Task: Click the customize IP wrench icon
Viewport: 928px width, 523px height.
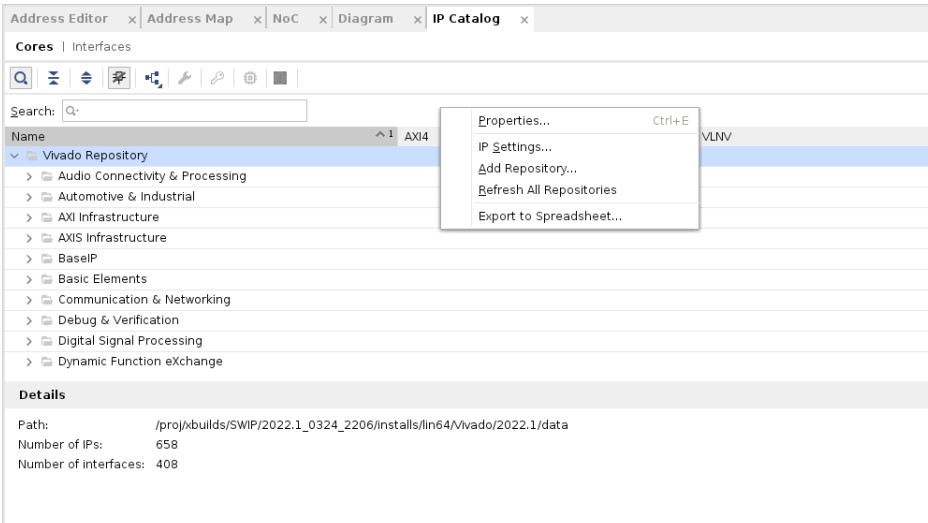Action: click(x=185, y=78)
